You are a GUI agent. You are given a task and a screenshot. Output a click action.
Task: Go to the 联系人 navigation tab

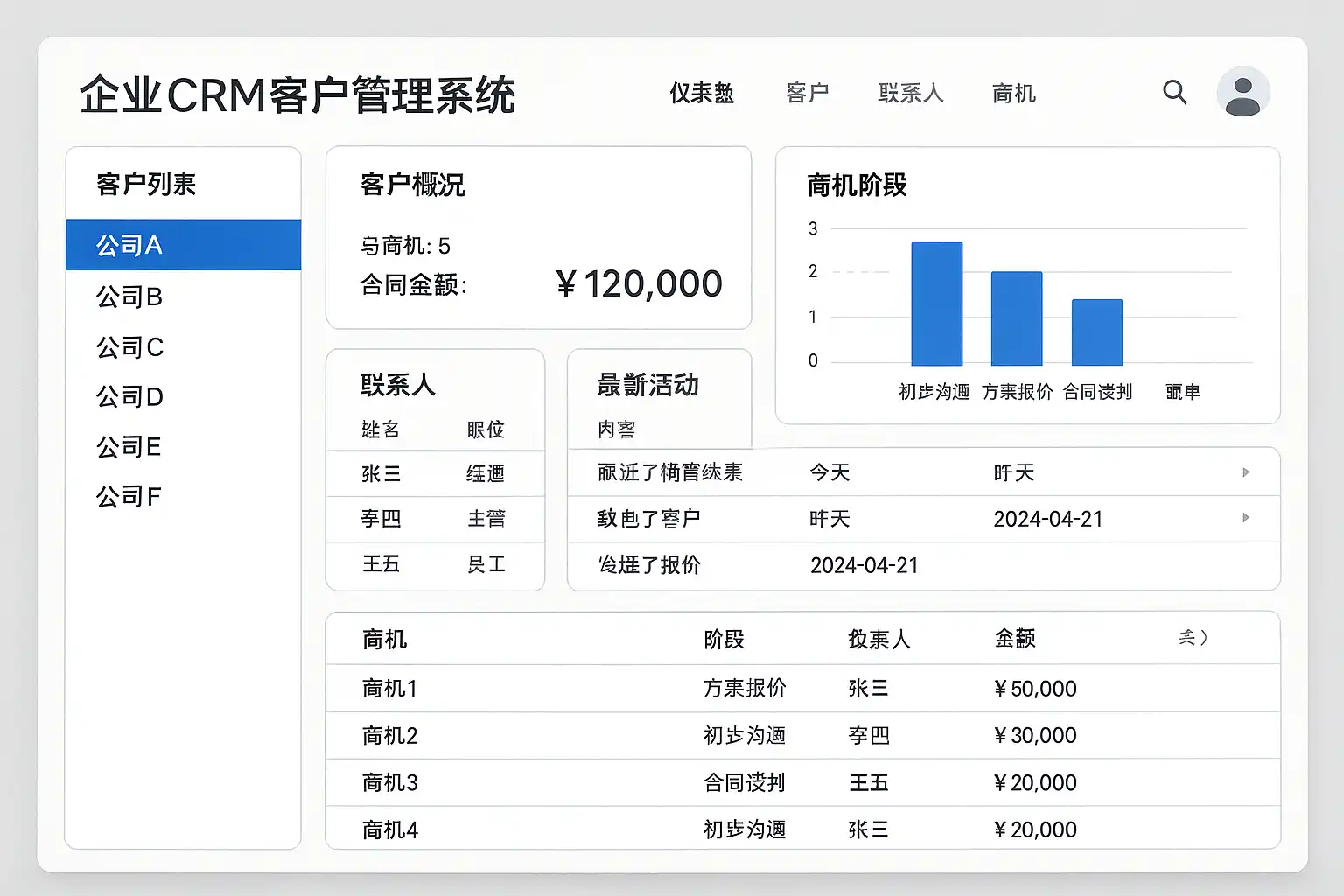coord(910,93)
